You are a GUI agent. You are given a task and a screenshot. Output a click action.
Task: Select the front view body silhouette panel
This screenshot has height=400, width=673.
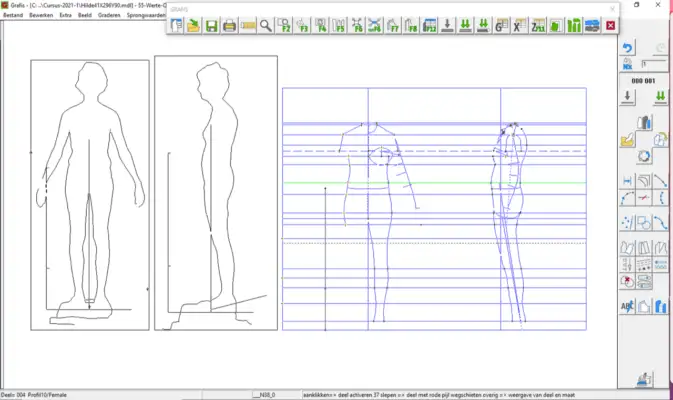pos(90,195)
